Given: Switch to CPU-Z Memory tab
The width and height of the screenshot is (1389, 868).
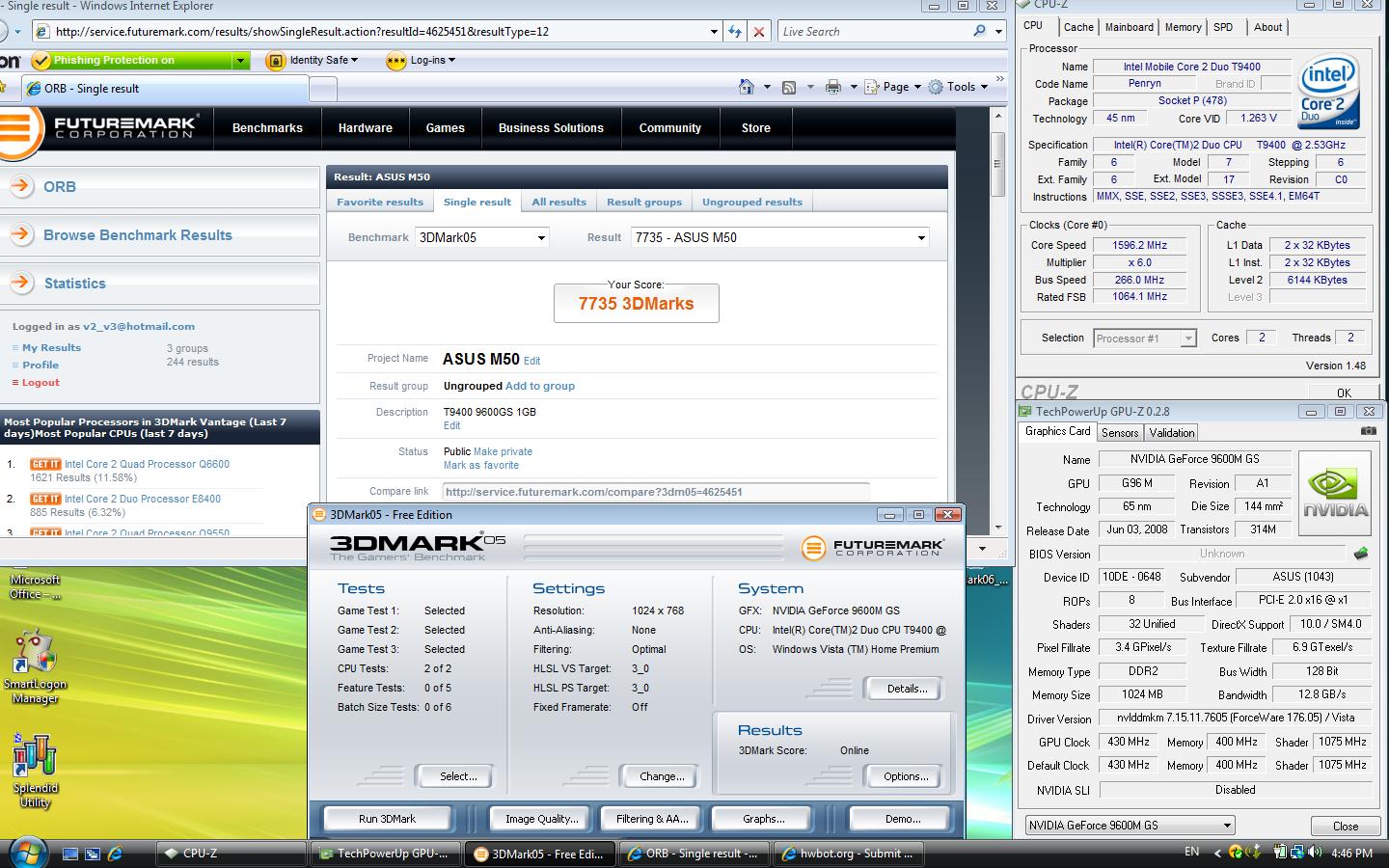Looking at the screenshot, I should point(1183,27).
